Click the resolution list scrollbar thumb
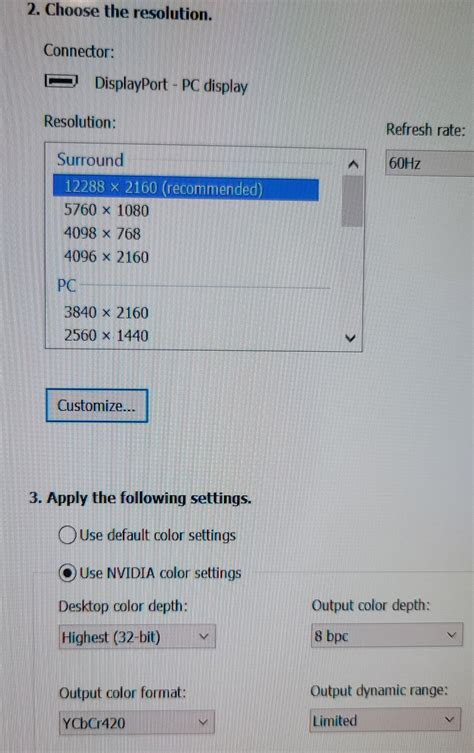 (x=352, y=201)
